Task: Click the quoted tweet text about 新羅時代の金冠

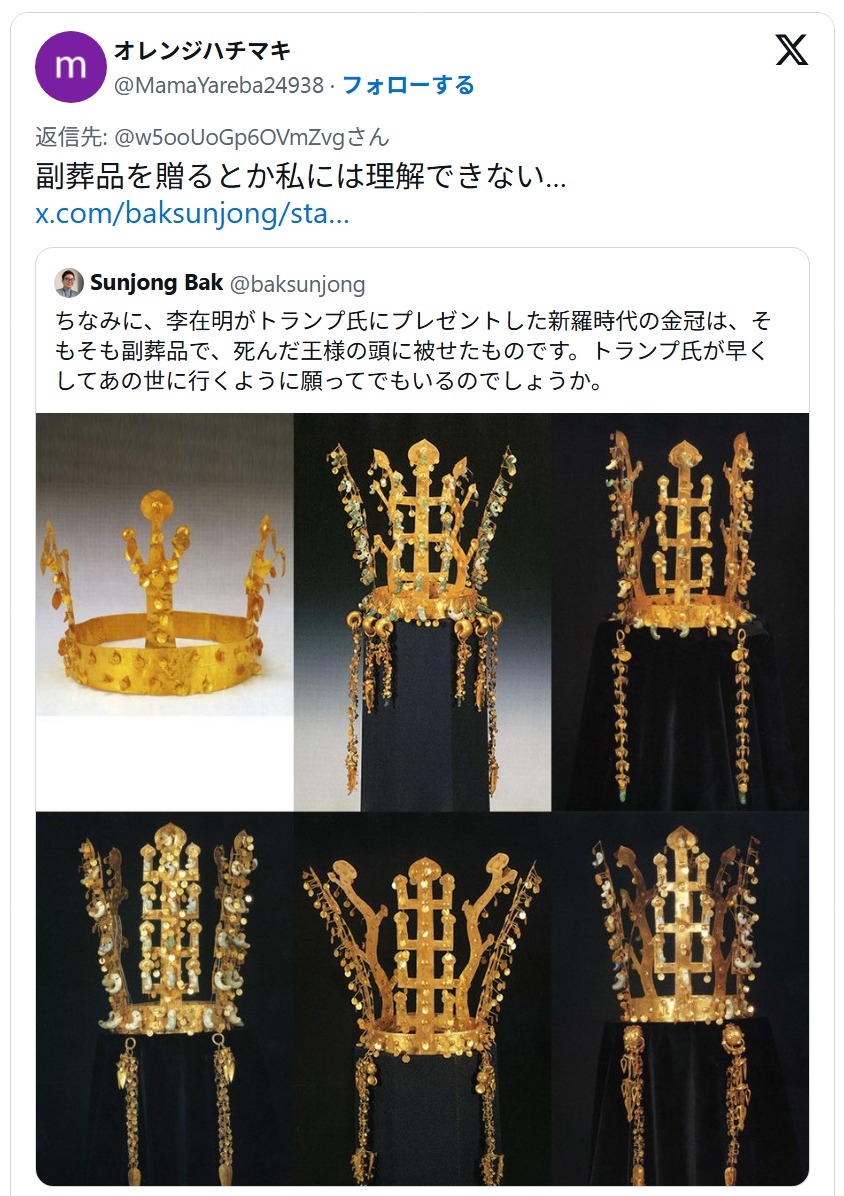Action: (412, 351)
